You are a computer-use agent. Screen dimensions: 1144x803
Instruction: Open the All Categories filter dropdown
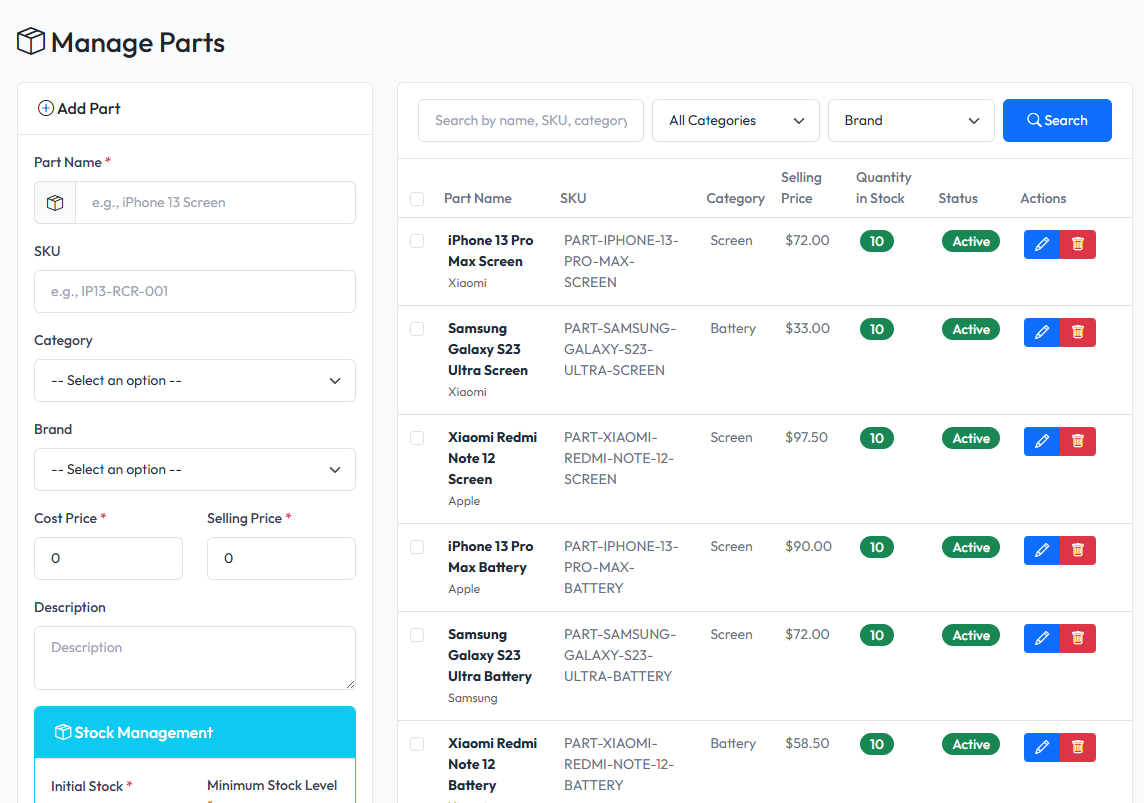click(735, 120)
